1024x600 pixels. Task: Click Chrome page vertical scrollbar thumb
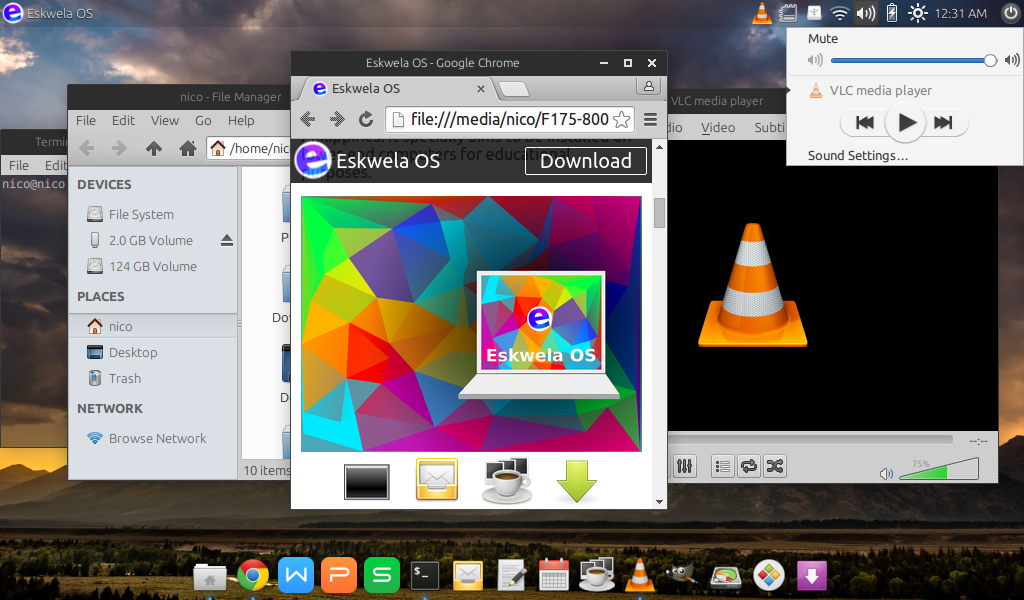[660, 213]
